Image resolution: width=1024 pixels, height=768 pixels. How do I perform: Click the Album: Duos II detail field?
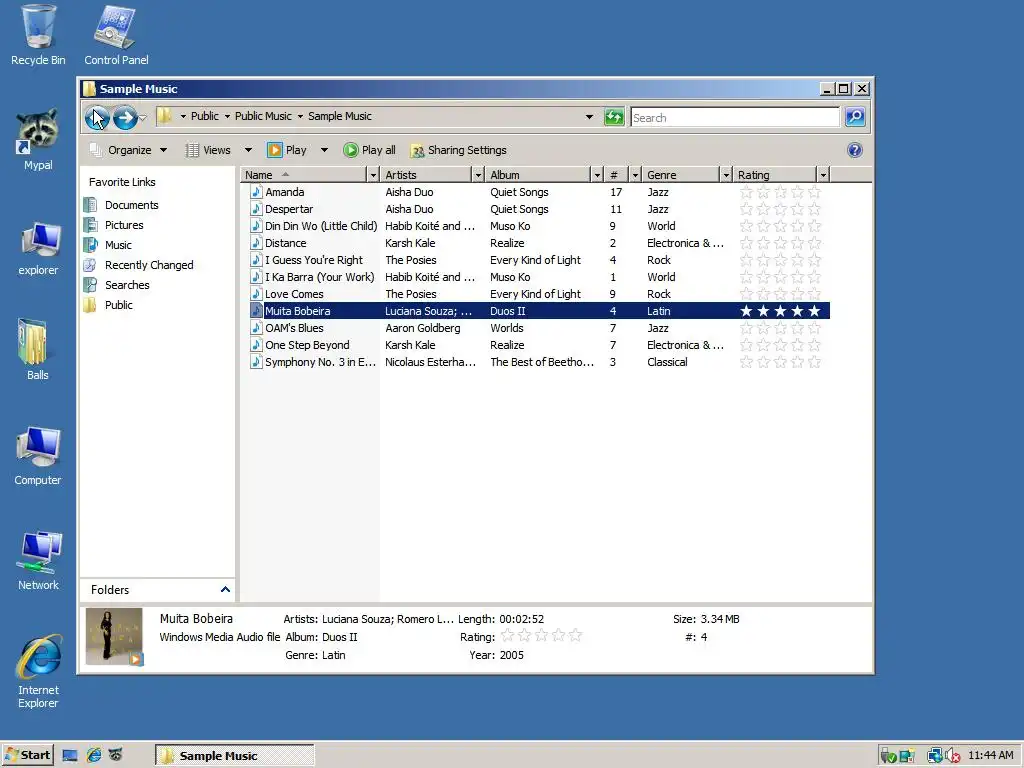pyautogui.click(x=321, y=637)
